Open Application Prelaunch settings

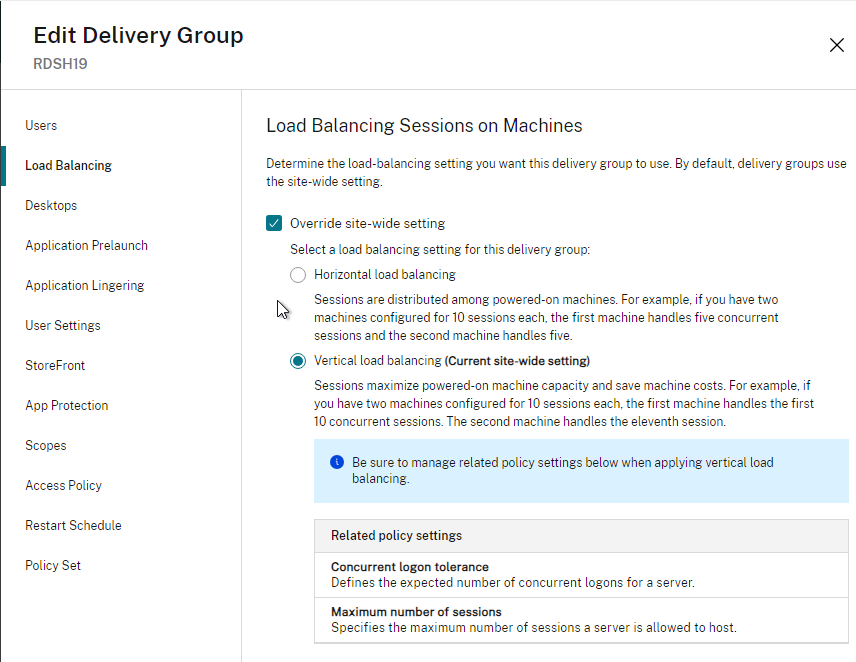pos(86,246)
